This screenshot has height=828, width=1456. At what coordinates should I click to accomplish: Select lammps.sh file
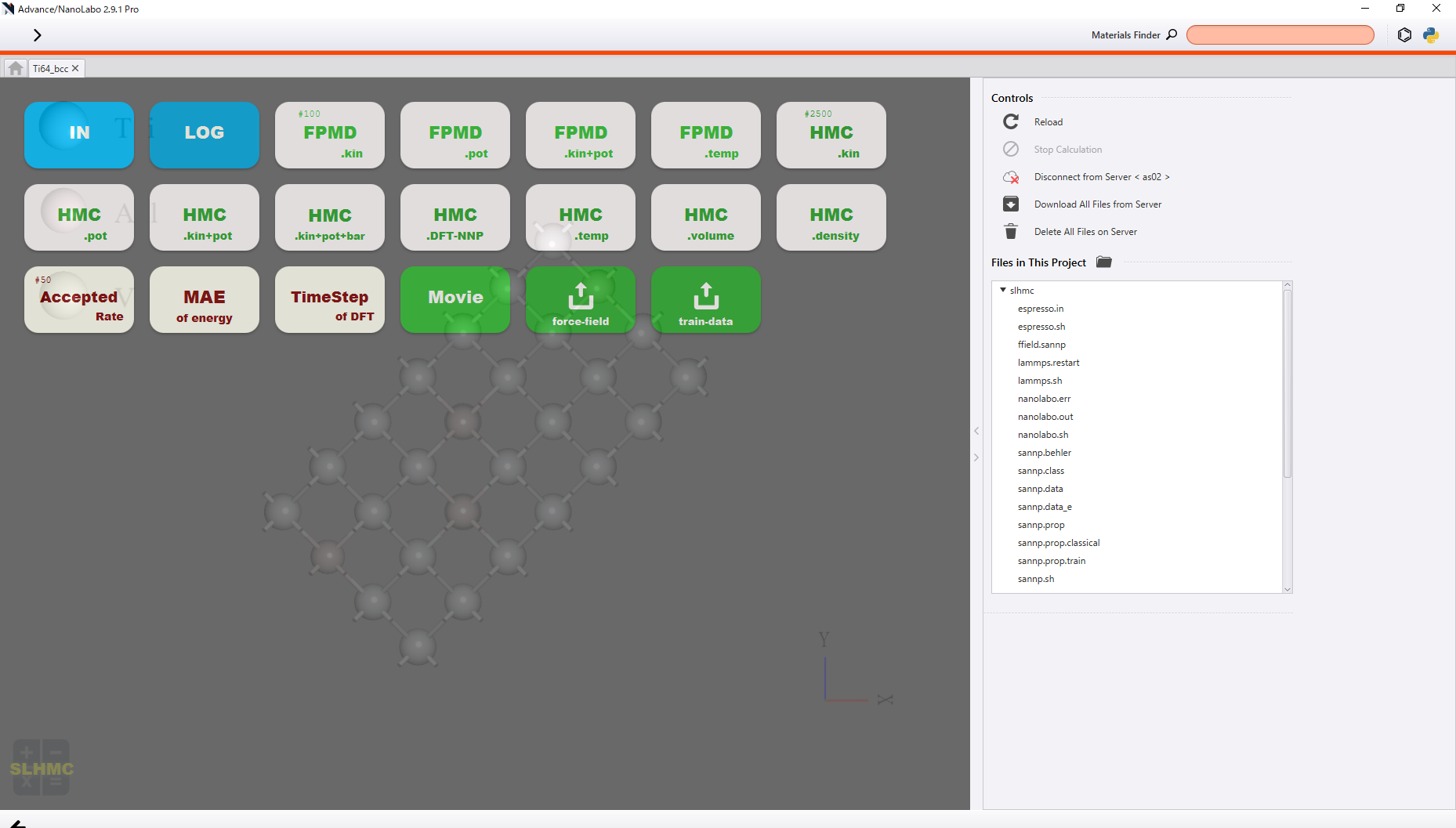1040,381
